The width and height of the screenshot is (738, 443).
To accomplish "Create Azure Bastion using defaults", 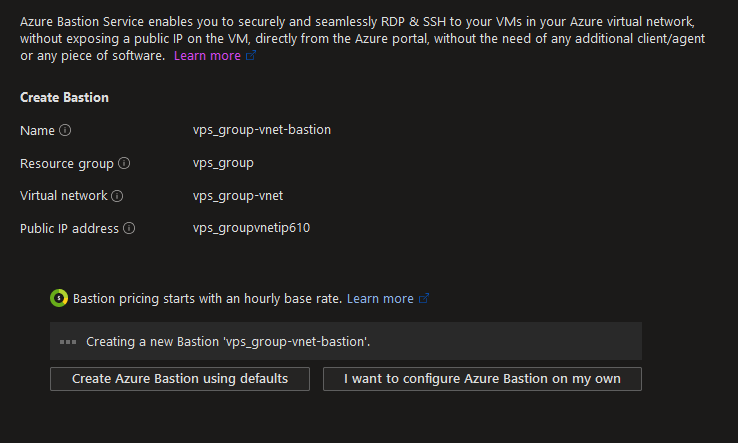I will pyautogui.click(x=180, y=379).
